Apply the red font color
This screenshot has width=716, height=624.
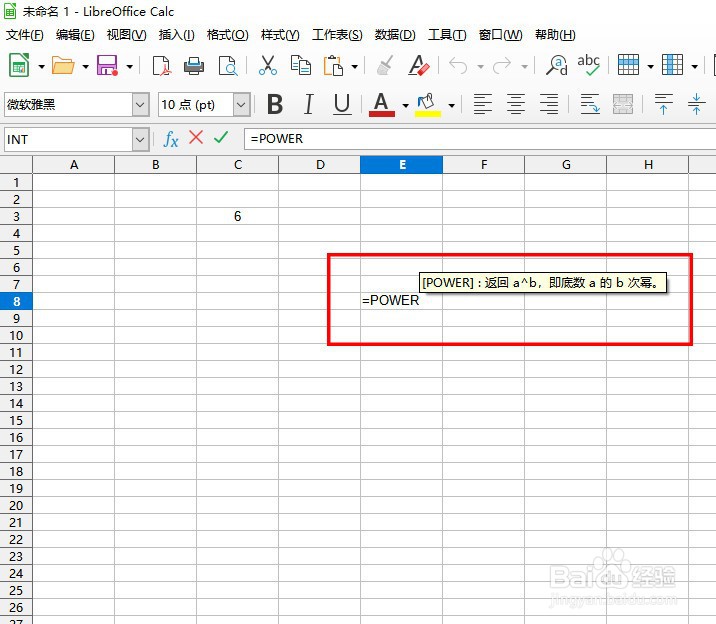pos(382,105)
